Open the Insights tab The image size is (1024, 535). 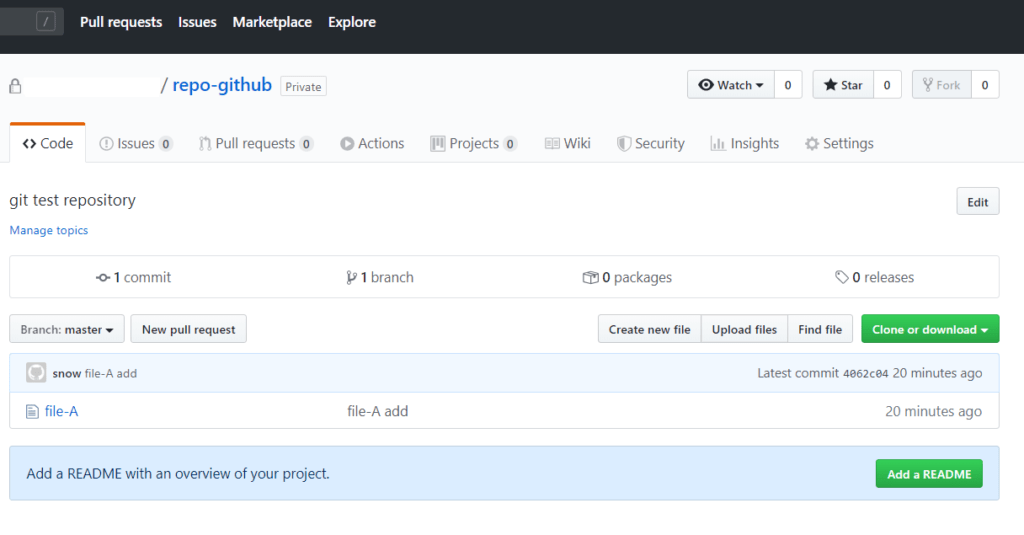(744, 143)
